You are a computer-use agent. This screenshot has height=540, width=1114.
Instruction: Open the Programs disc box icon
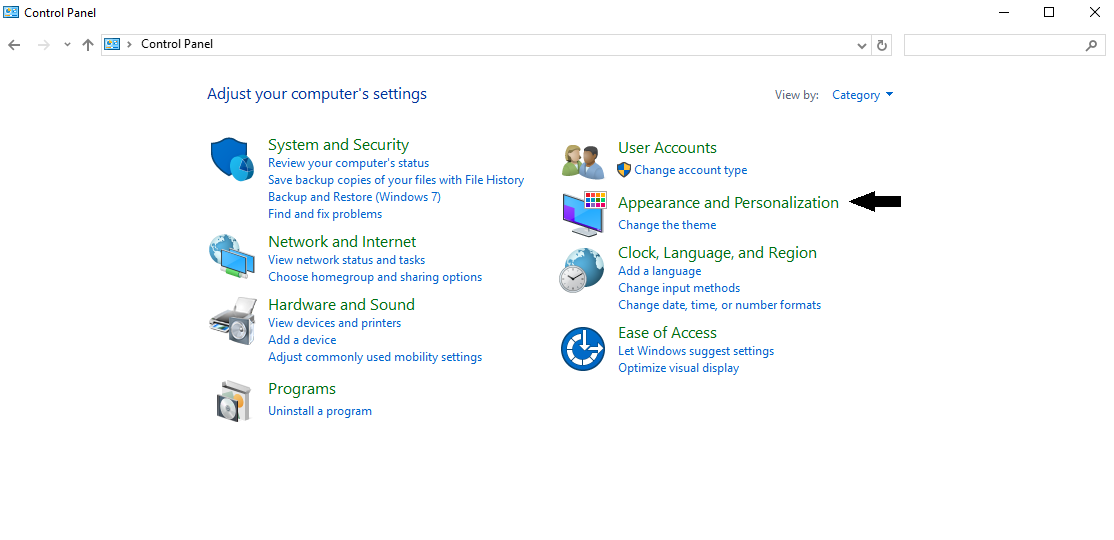pyautogui.click(x=232, y=401)
